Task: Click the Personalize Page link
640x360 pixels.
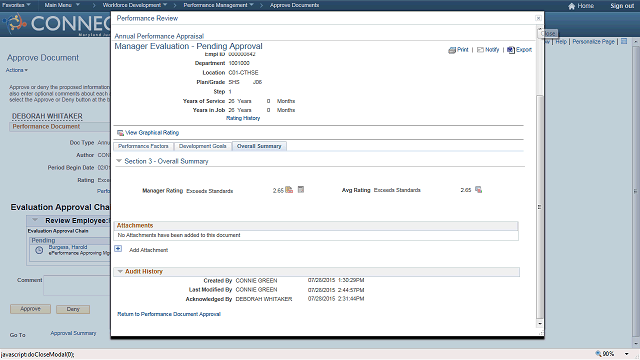Action: click(x=593, y=42)
